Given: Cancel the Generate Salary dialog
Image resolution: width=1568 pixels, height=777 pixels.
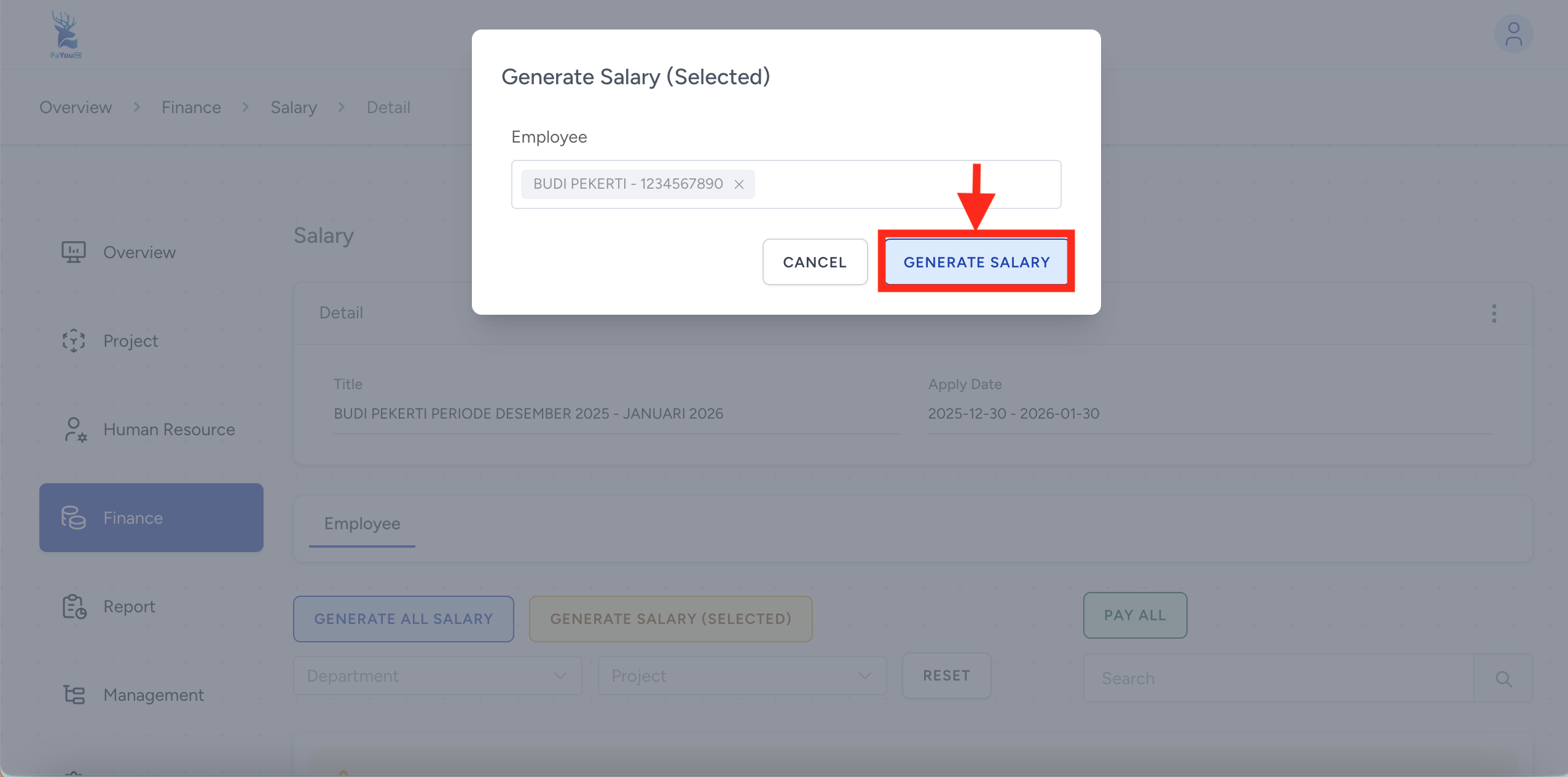Looking at the screenshot, I should click(x=815, y=262).
